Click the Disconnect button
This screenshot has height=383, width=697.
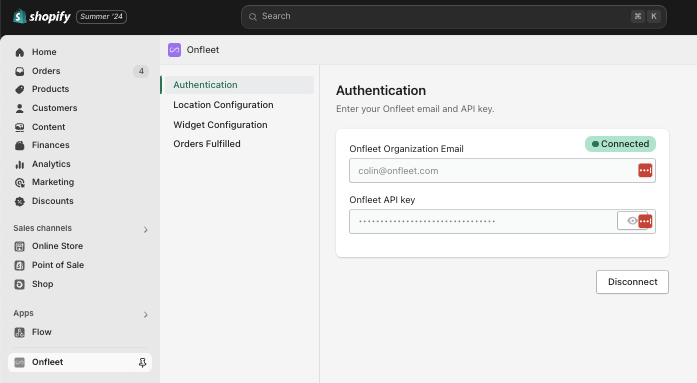[x=632, y=282]
